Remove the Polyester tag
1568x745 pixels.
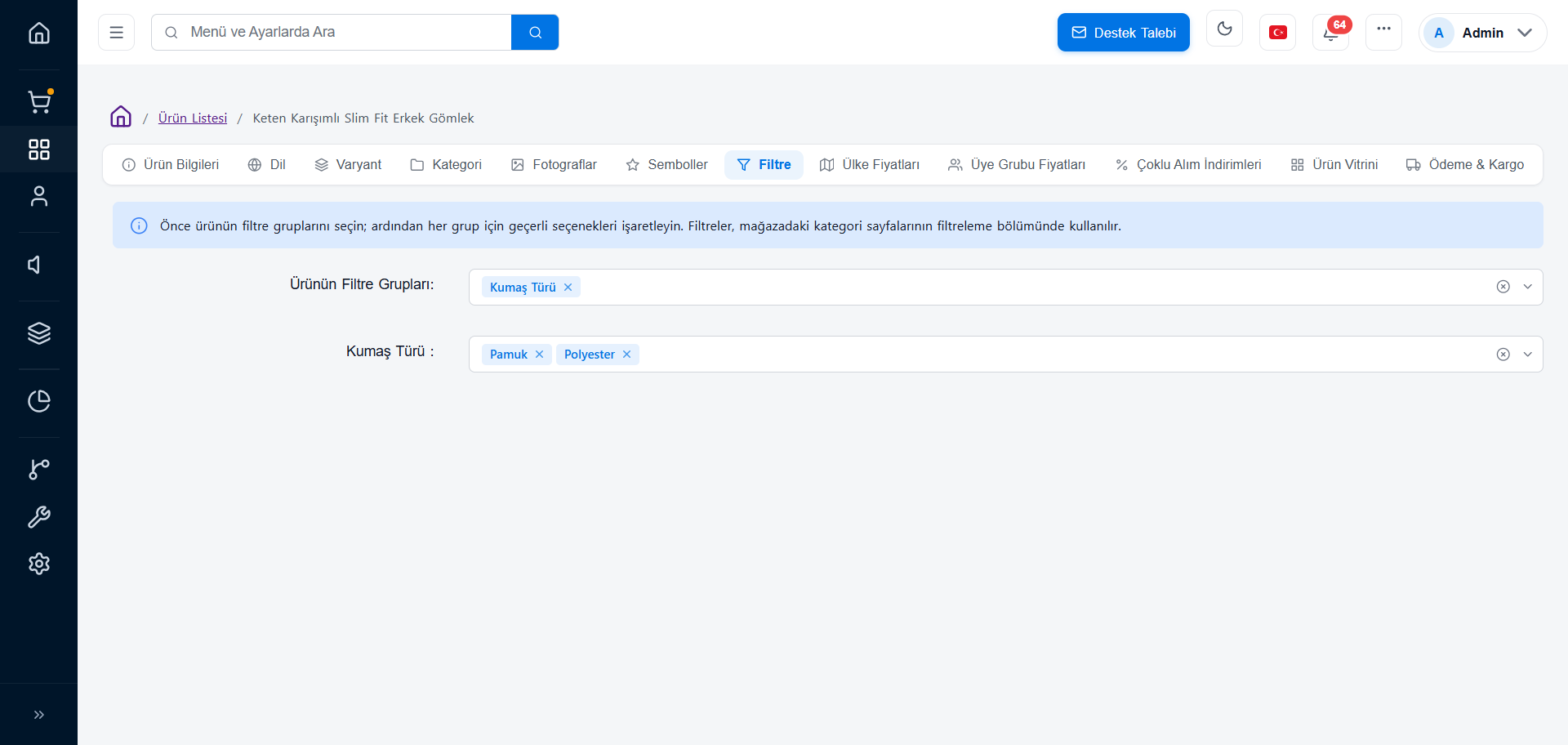[x=626, y=355]
